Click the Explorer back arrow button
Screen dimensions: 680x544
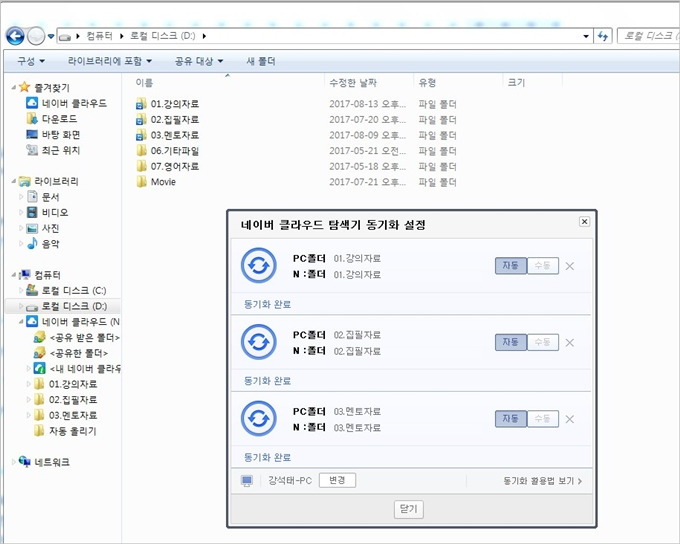click(15, 36)
